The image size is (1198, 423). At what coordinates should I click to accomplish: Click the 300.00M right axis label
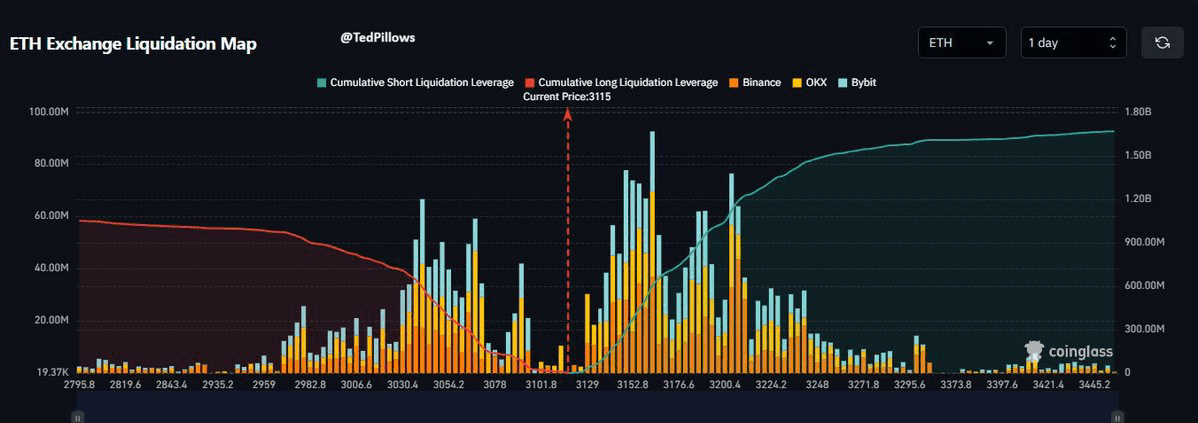(1145, 329)
